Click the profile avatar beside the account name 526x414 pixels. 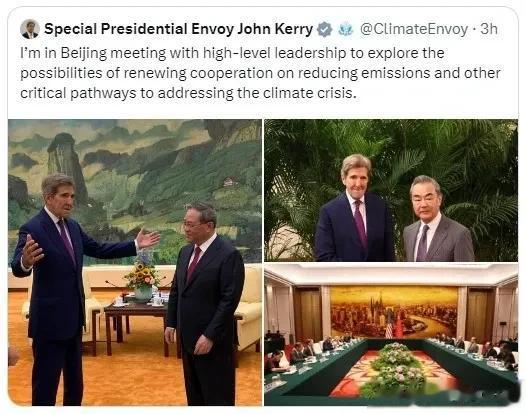tap(30, 29)
